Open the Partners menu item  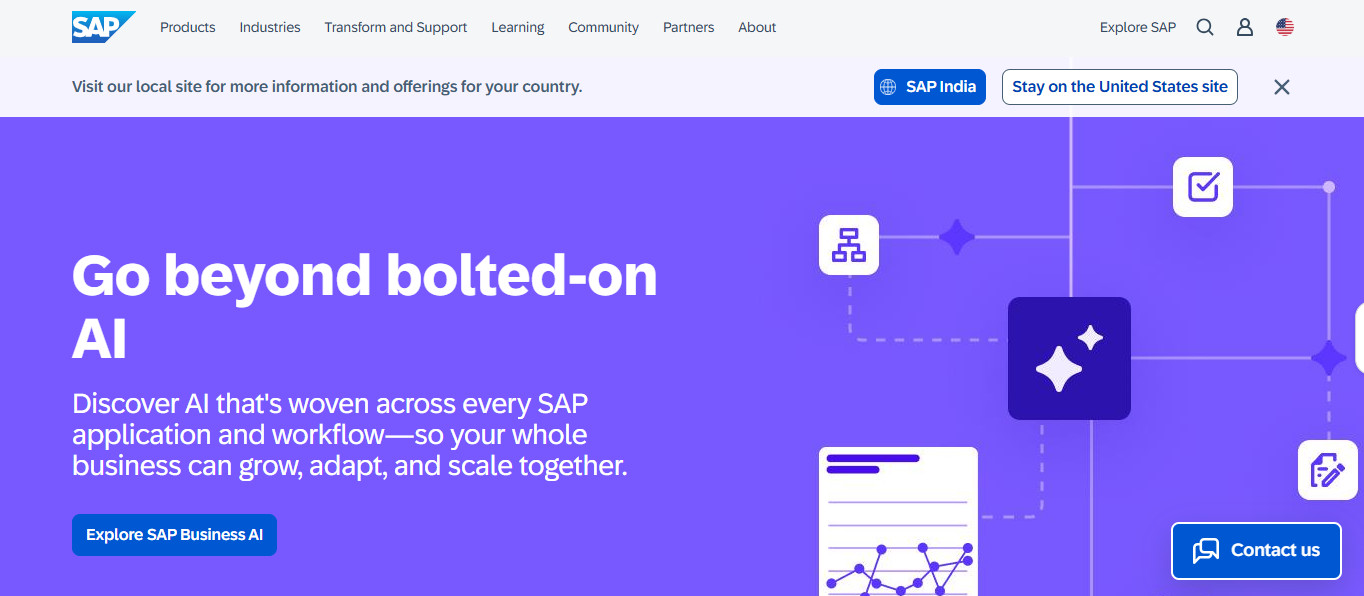coord(689,28)
